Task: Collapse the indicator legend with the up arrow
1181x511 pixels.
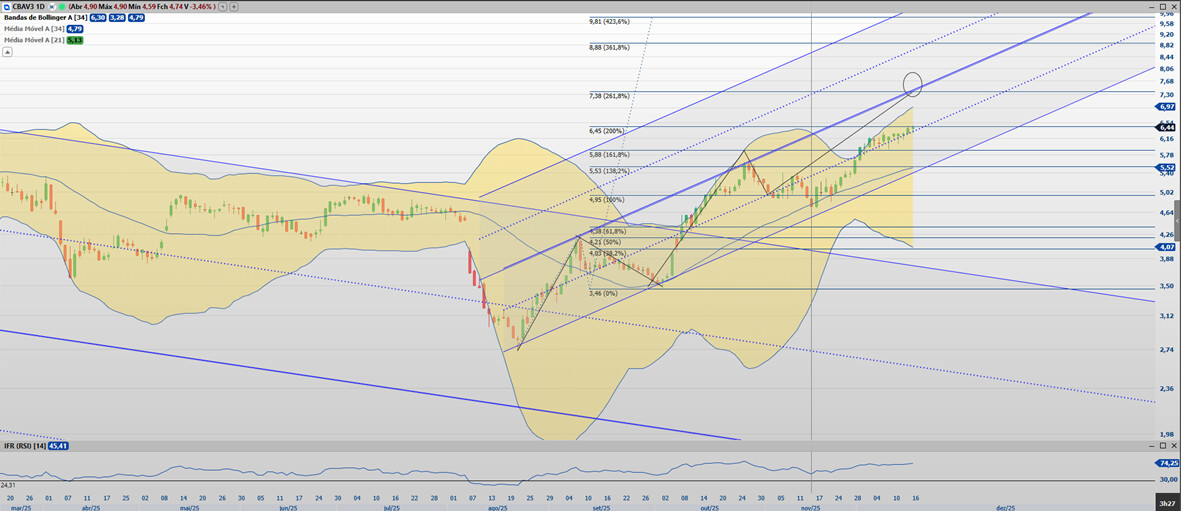Action: 8,52
